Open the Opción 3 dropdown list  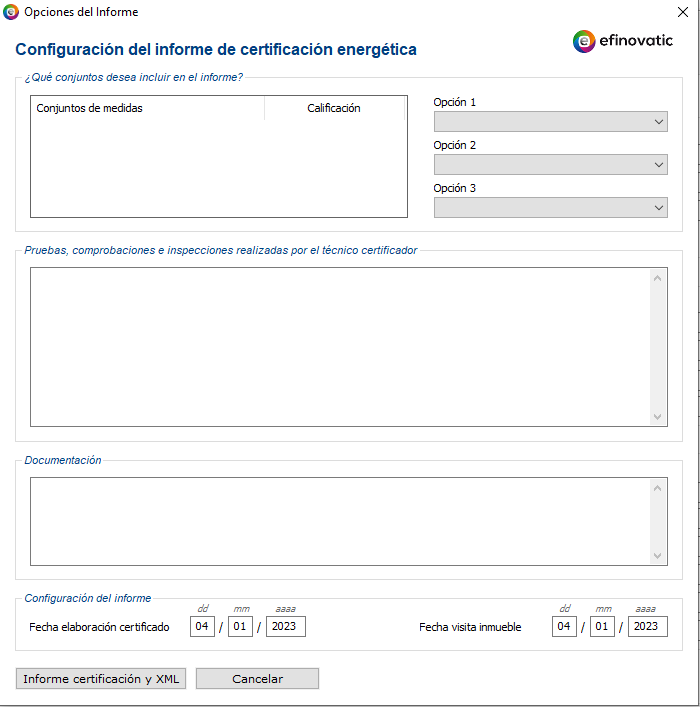(x=550, y=208)
